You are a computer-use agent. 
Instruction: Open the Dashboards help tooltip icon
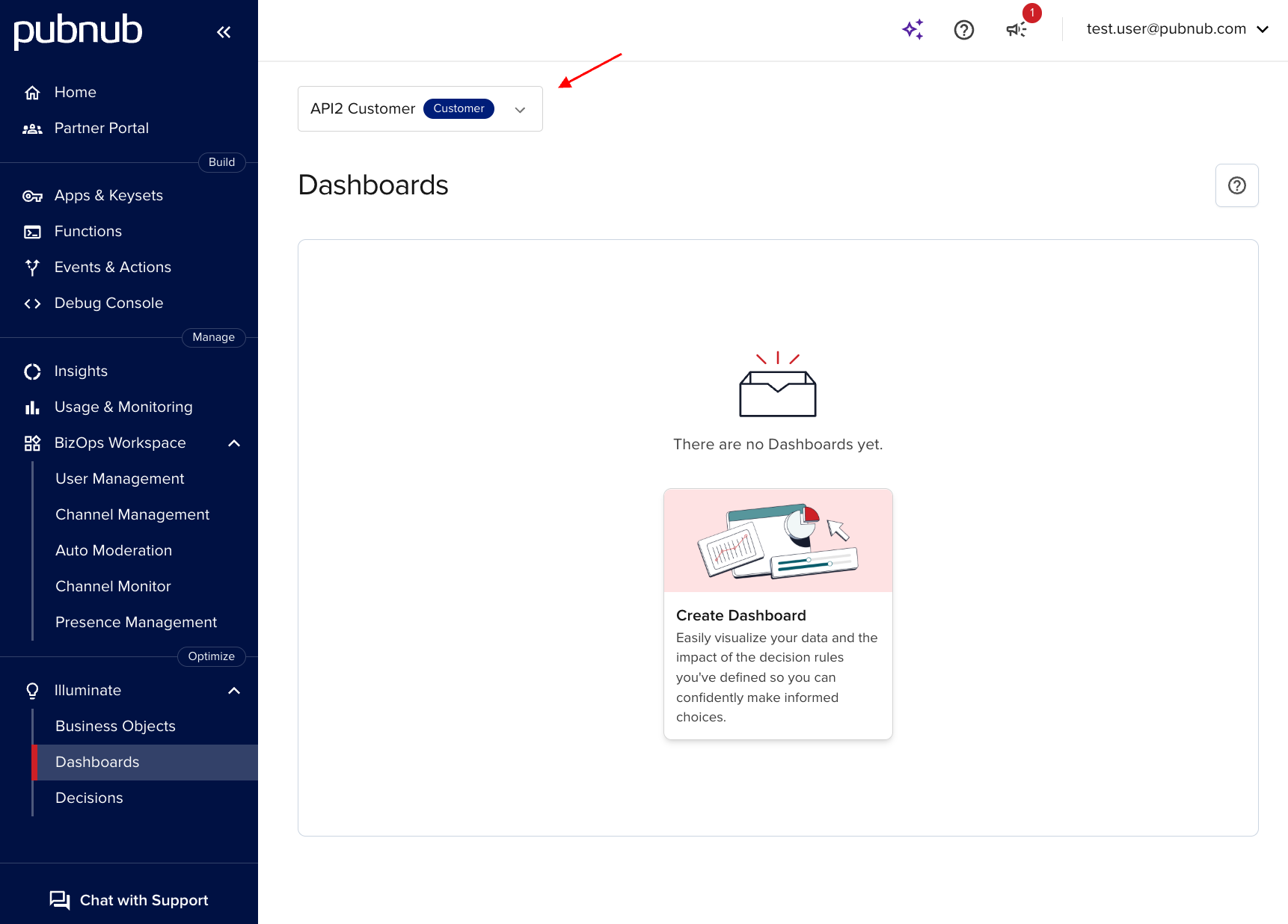(x=1236, y=185)
